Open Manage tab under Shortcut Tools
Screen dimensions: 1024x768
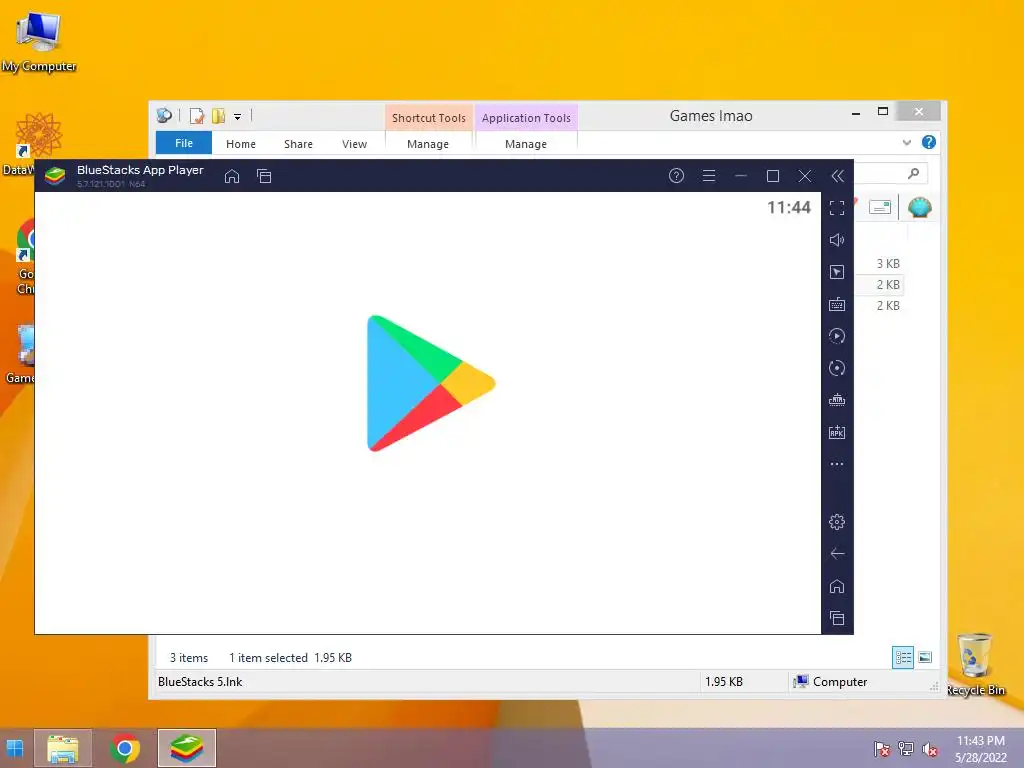coord(428,144)
